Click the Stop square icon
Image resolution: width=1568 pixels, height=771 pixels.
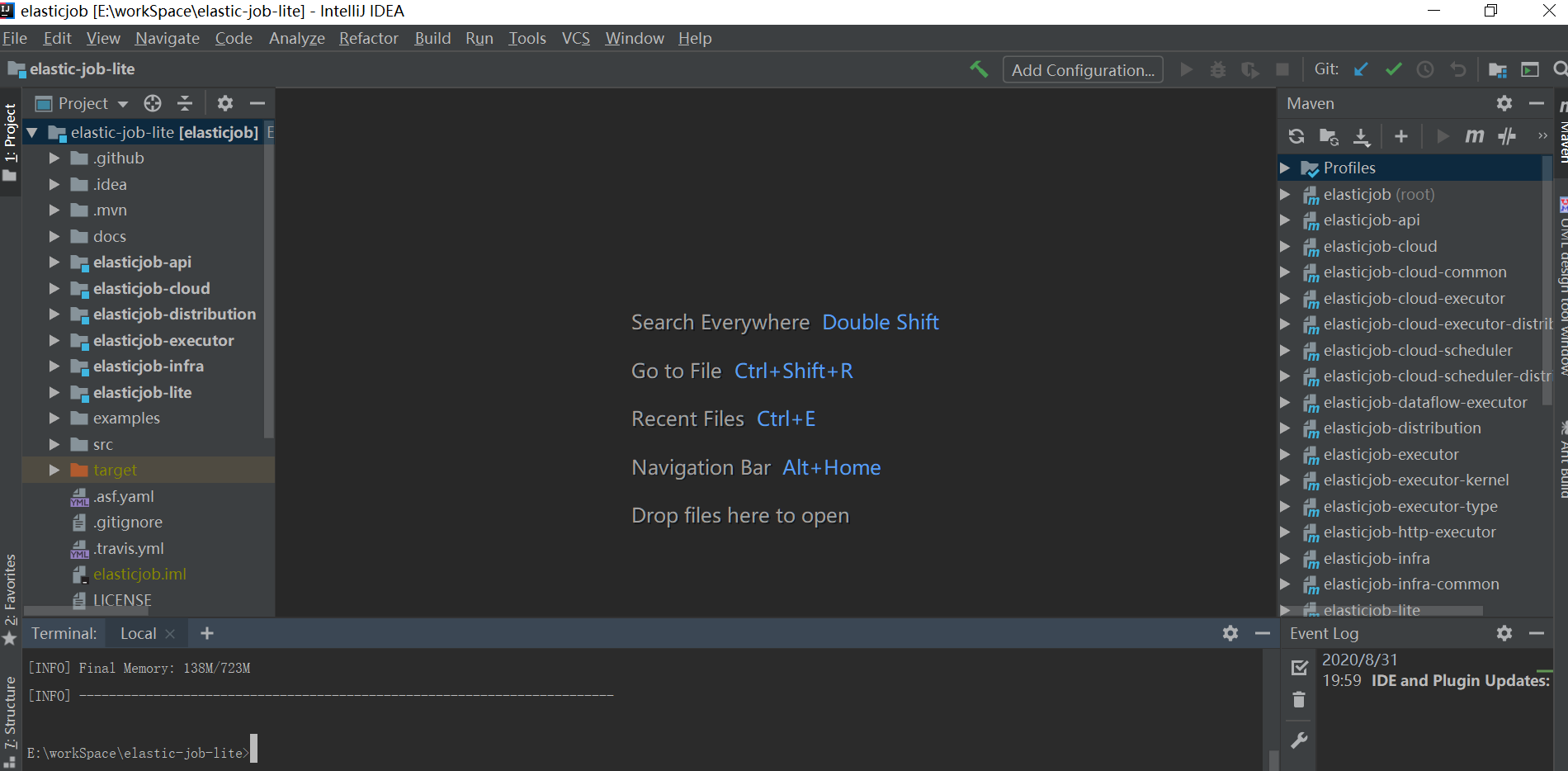click(x=1282, y=69)
